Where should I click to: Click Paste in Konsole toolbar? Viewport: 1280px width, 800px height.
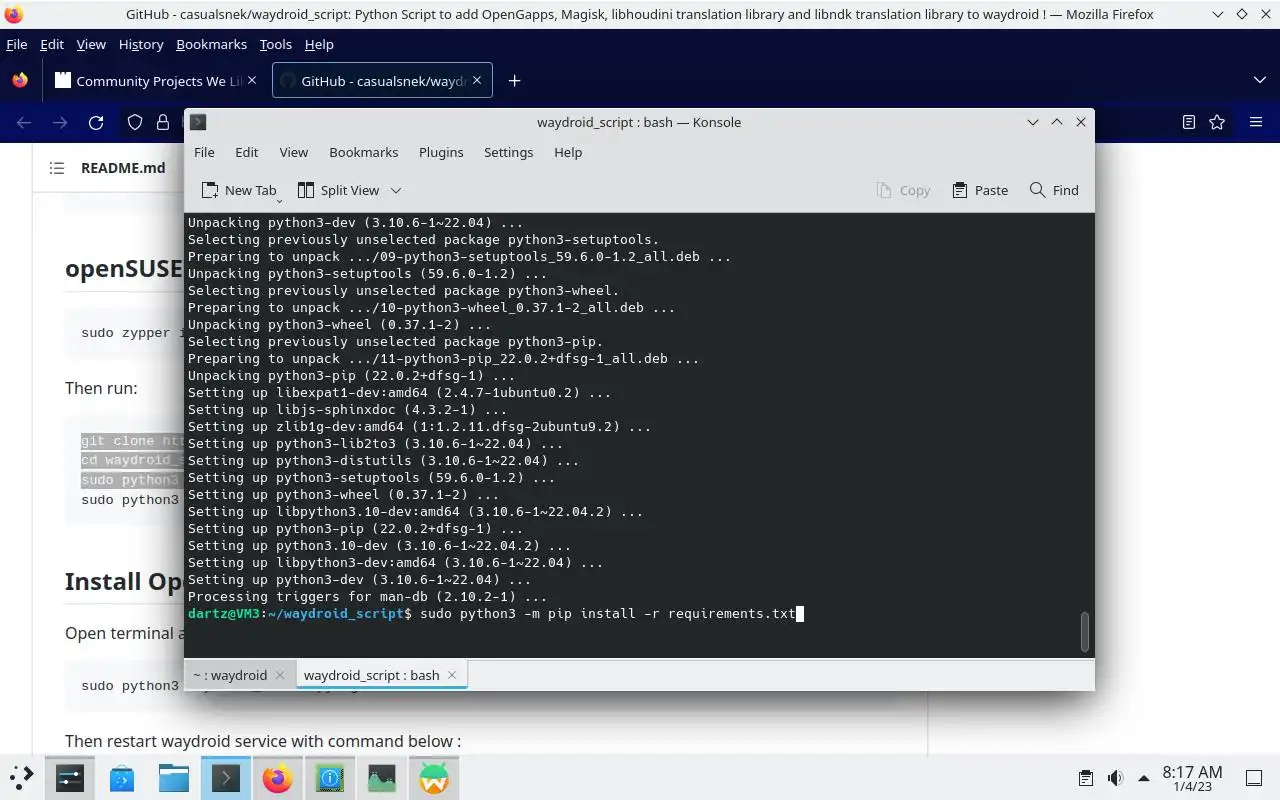tap(980, 190)
